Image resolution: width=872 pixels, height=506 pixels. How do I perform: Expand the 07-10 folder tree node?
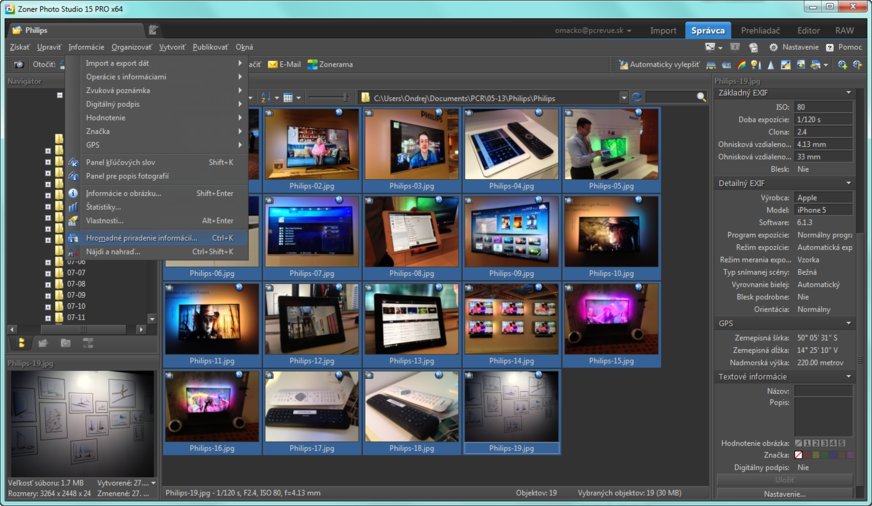click(x=47, y=306)
